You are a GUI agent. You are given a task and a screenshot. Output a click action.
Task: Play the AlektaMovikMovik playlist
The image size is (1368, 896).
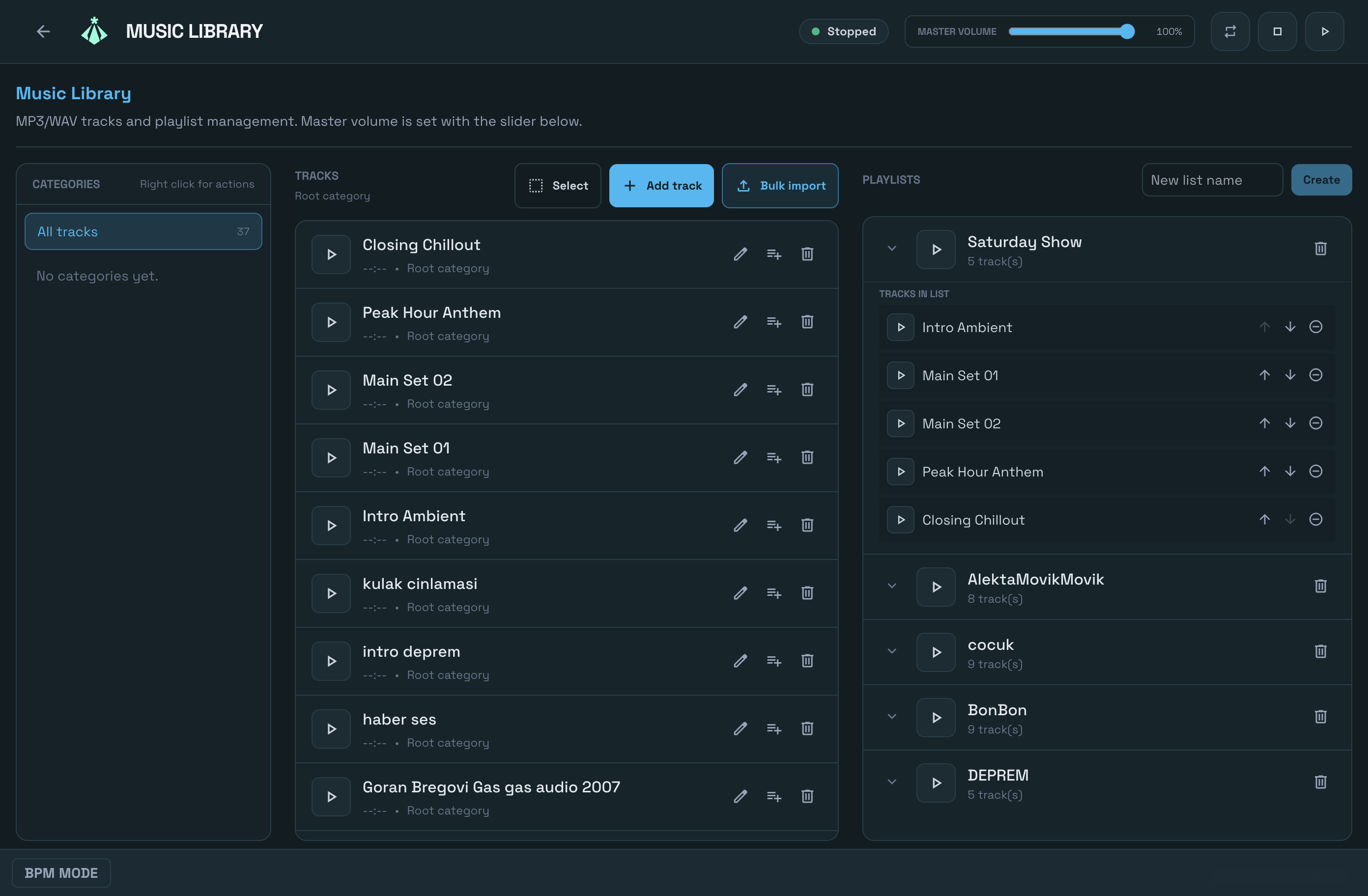(x=936, y=587)
